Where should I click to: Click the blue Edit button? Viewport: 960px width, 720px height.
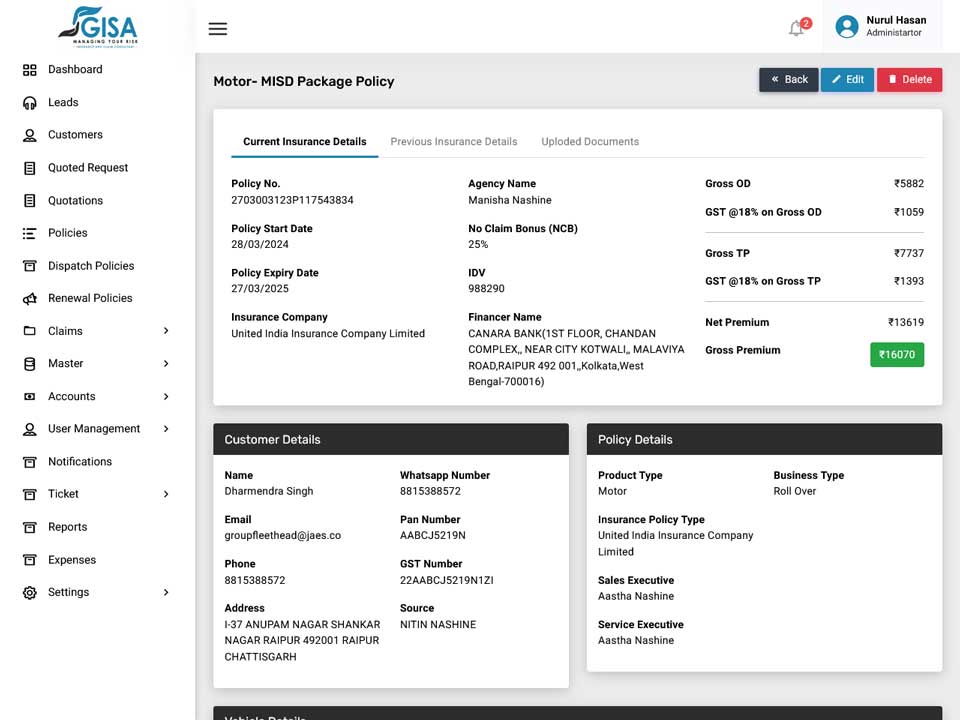click(847, 80)
